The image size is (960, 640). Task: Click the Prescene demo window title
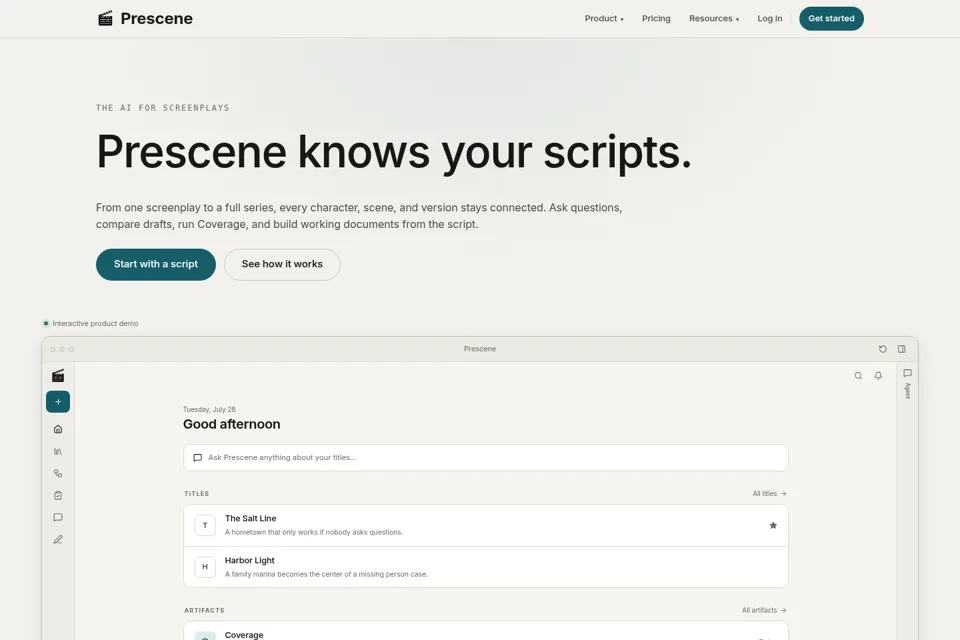click(480, 349)
